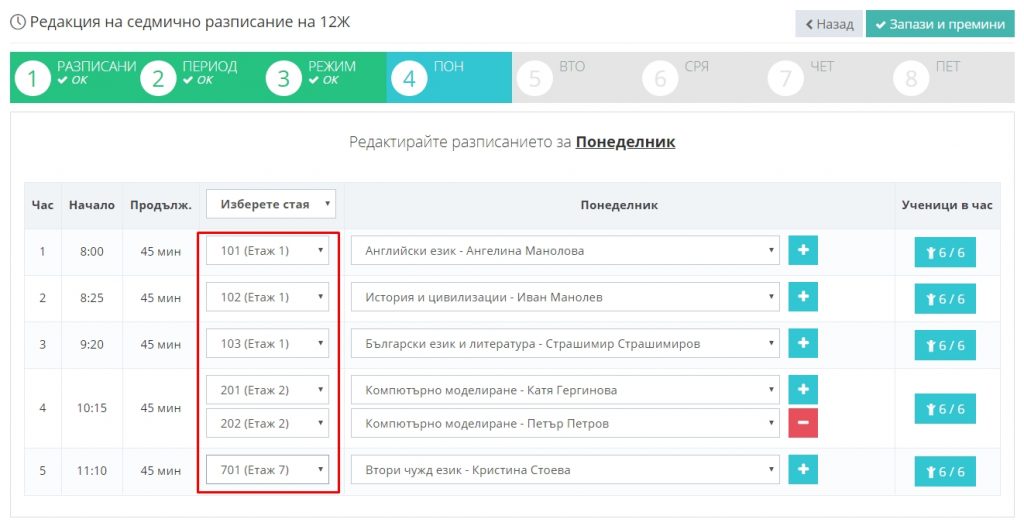Screen dimensions: 1024x526
Task: Add teacher to Български език и литература row
Action: (x=803, y=343)
